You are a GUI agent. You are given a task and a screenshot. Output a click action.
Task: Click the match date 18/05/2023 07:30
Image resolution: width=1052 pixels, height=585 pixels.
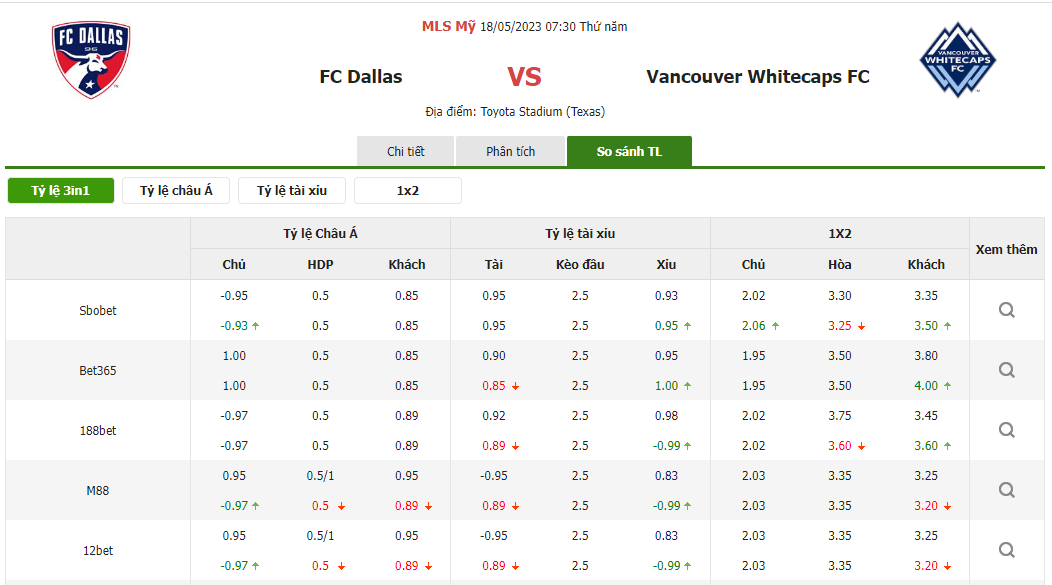528,26
